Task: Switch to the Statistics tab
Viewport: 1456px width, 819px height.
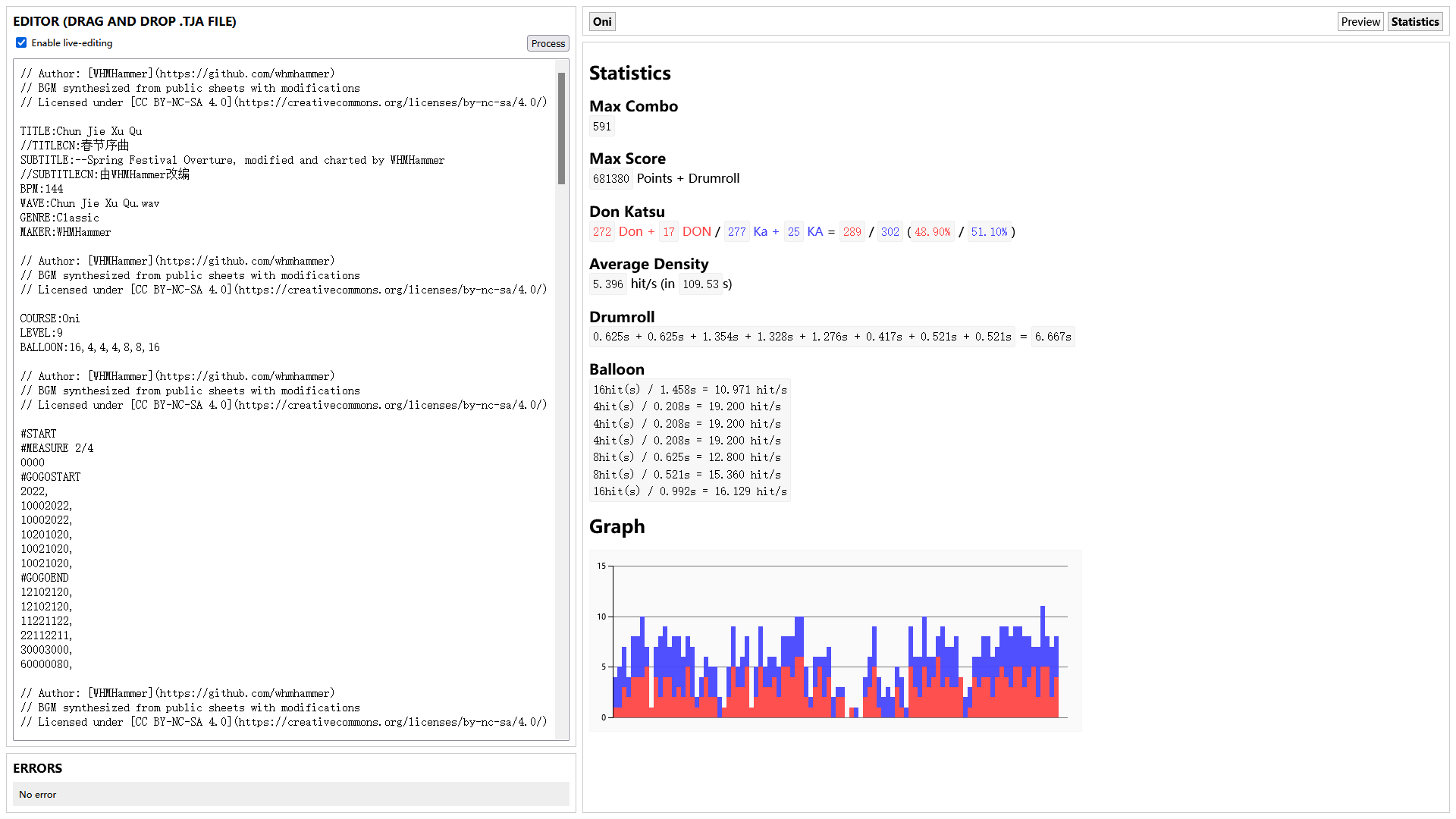Action: click(x=1414, y=22)
